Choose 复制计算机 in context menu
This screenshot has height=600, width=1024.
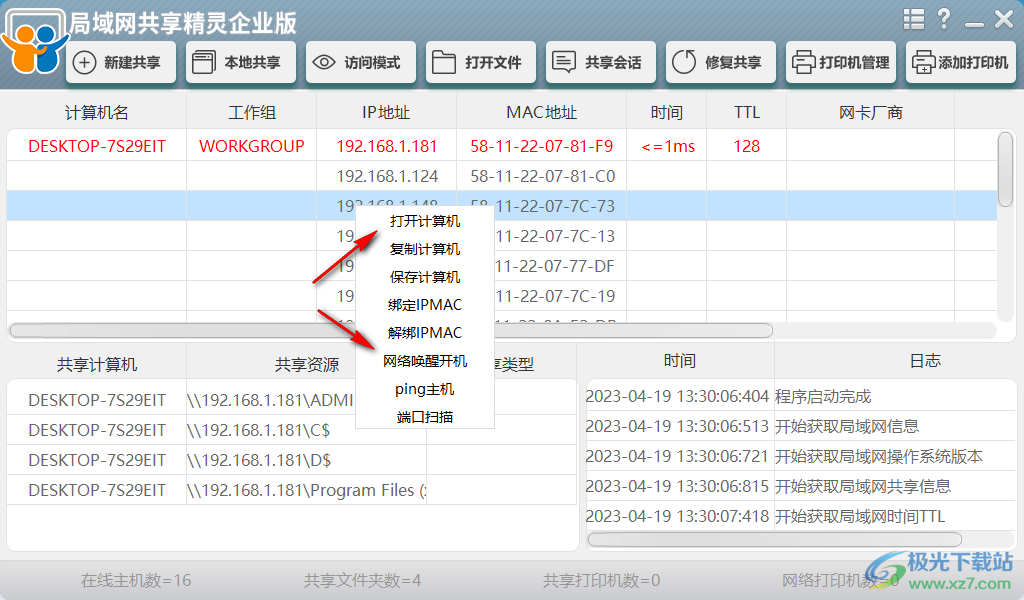click(424, 249)
